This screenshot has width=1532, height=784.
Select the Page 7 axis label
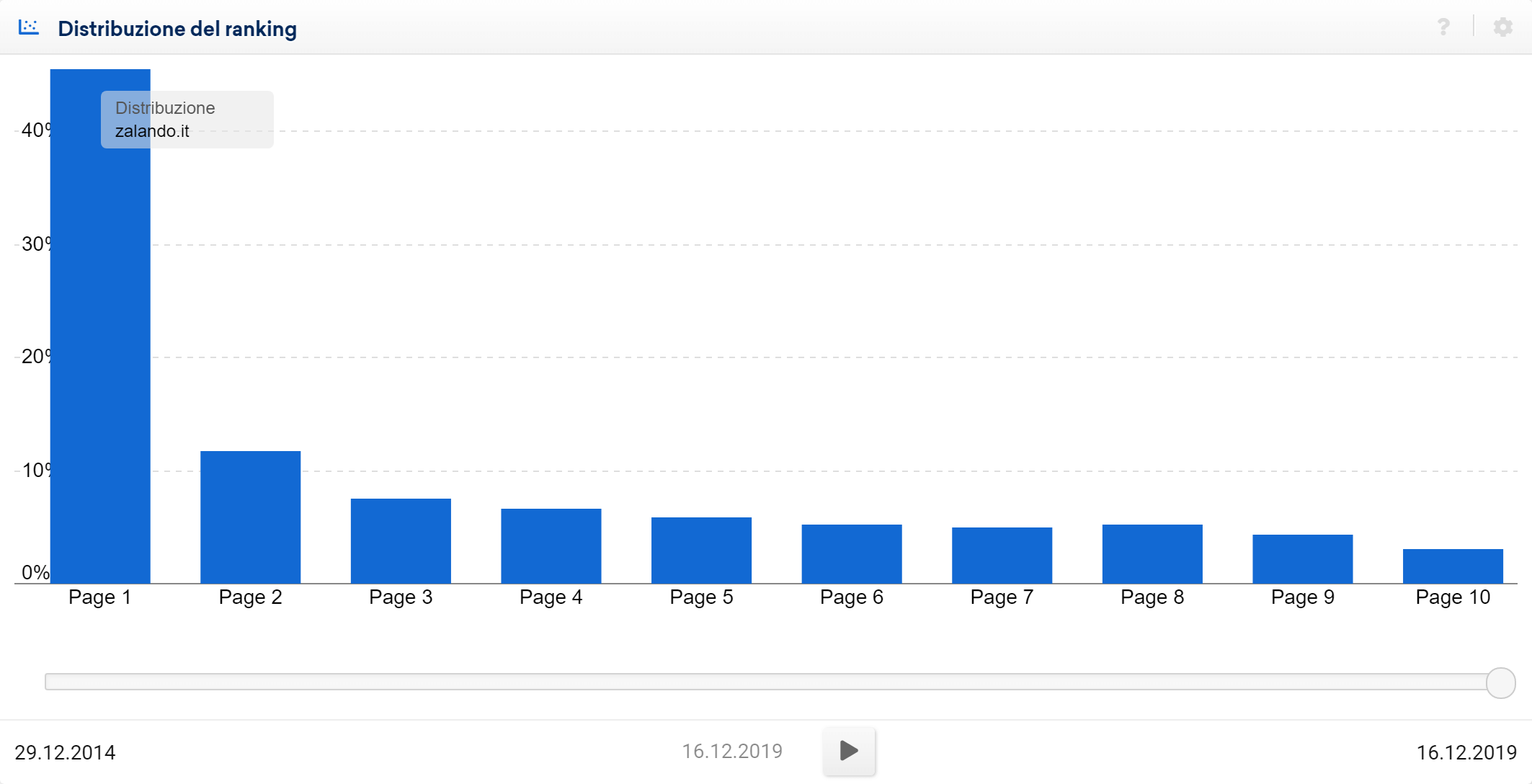point(1001,597)
